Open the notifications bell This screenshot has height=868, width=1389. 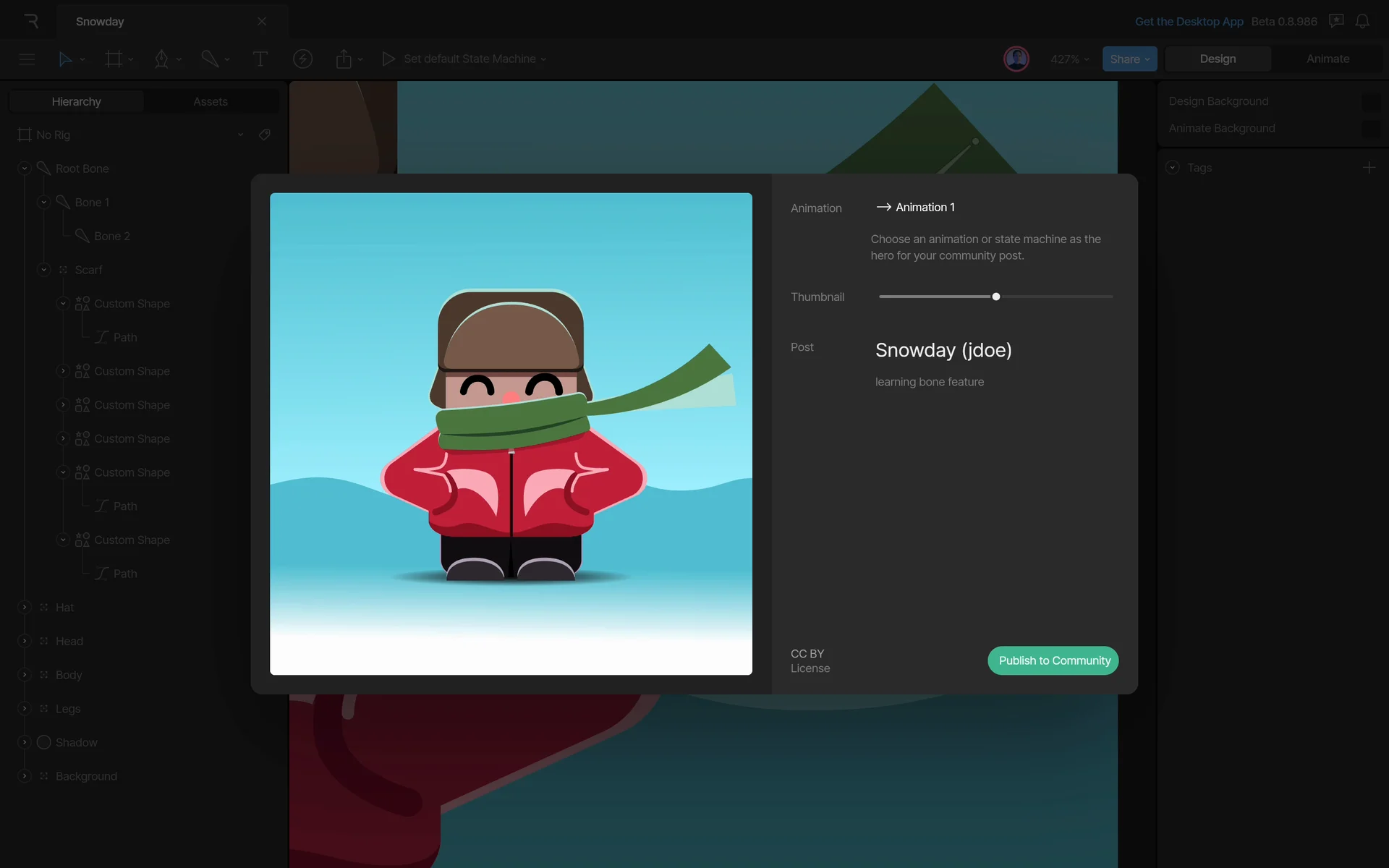[x=1362, y=22]
